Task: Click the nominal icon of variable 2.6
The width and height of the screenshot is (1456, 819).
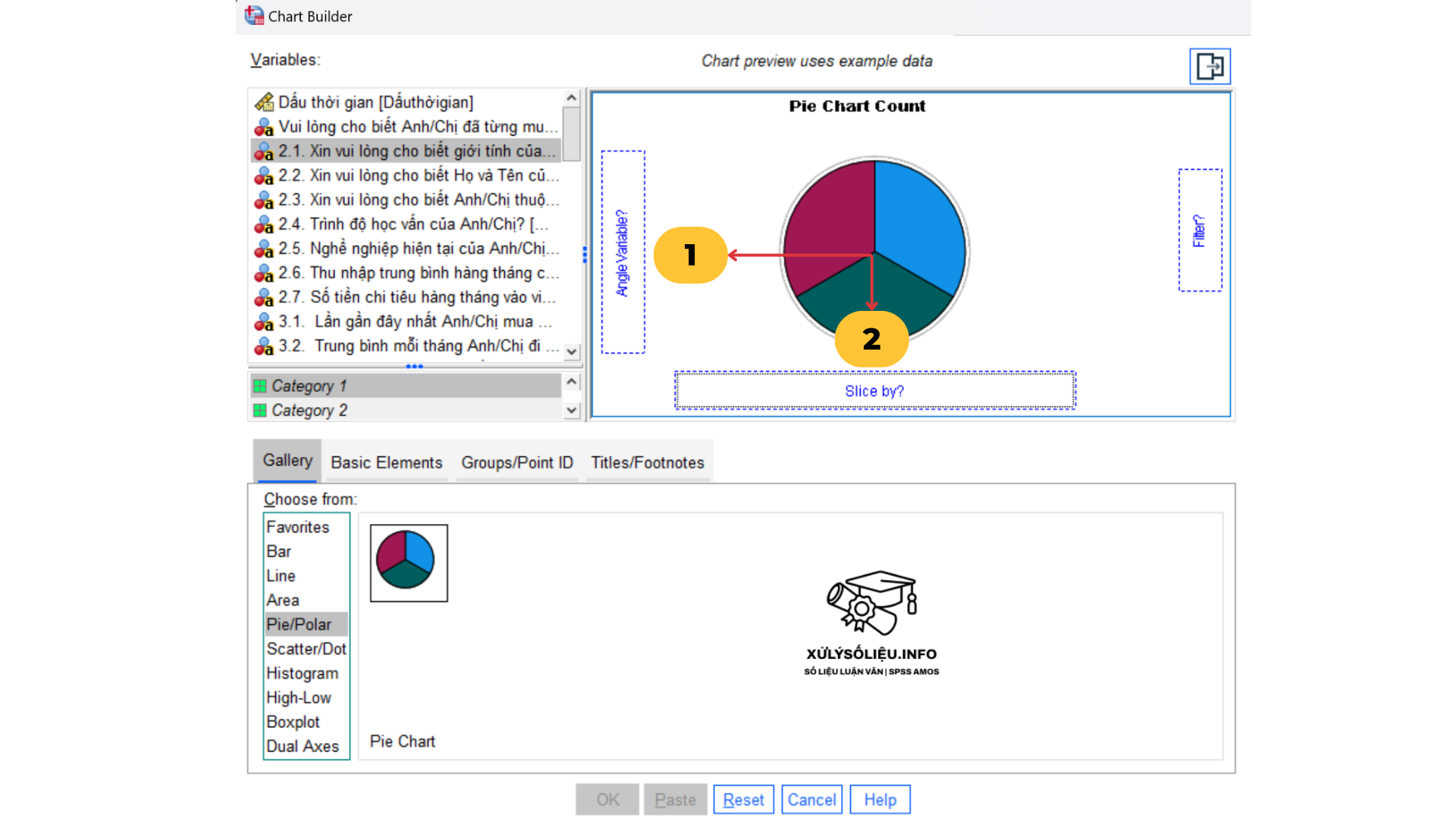Action: tap(264, 272)
